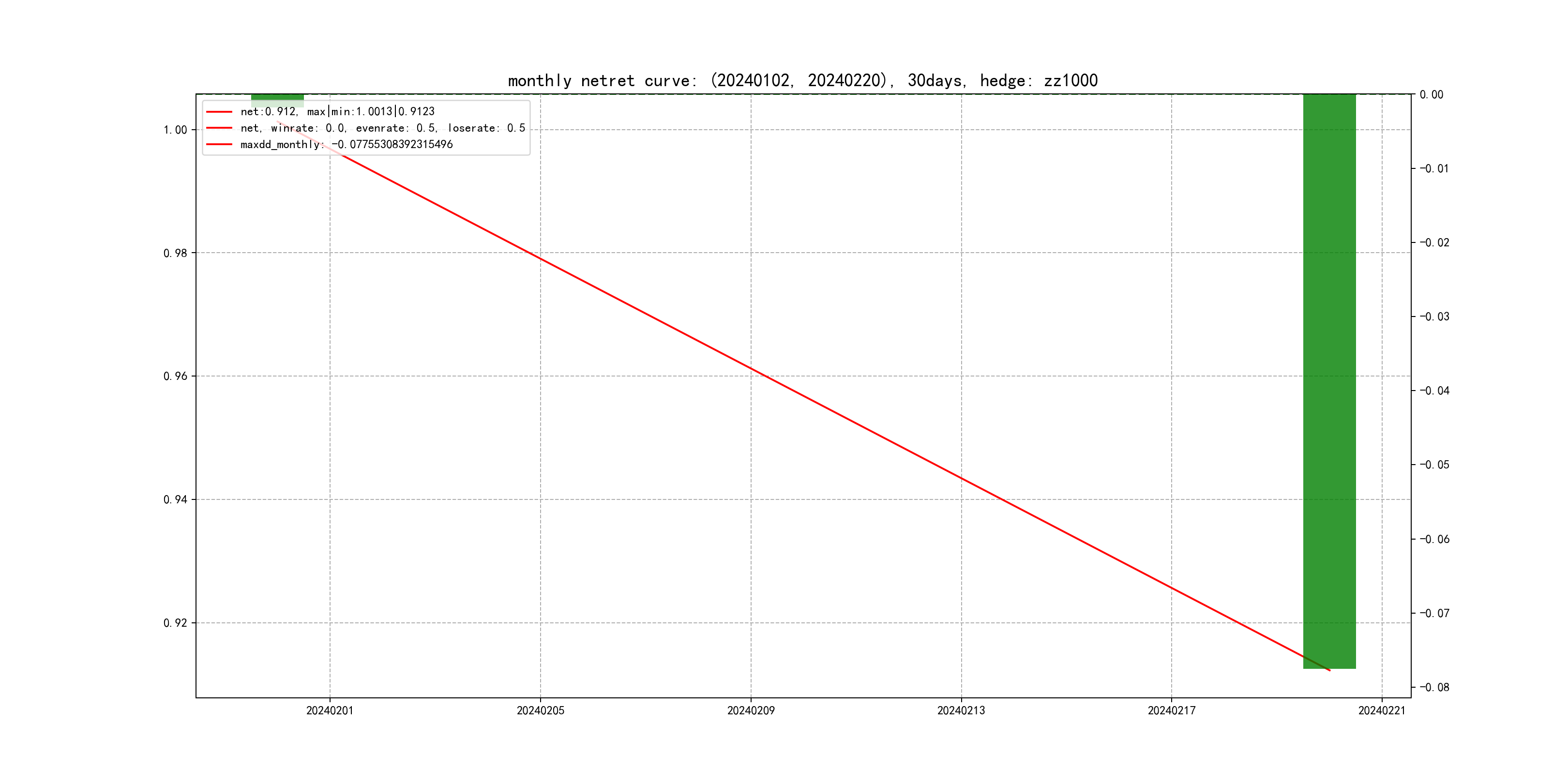Click the 20240217 x-axis label

[1171, 710]
